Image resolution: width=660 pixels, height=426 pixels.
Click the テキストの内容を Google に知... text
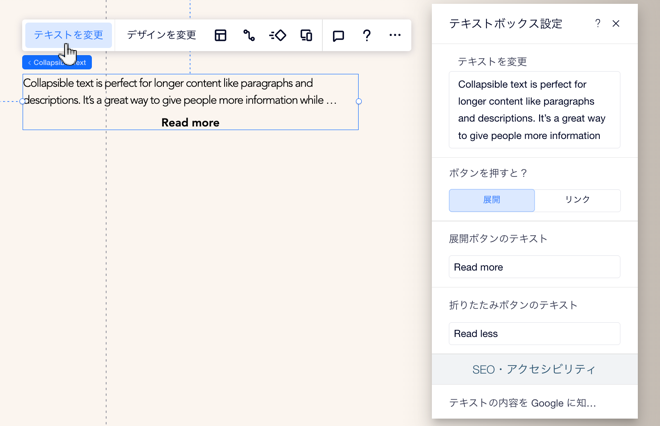522,403
